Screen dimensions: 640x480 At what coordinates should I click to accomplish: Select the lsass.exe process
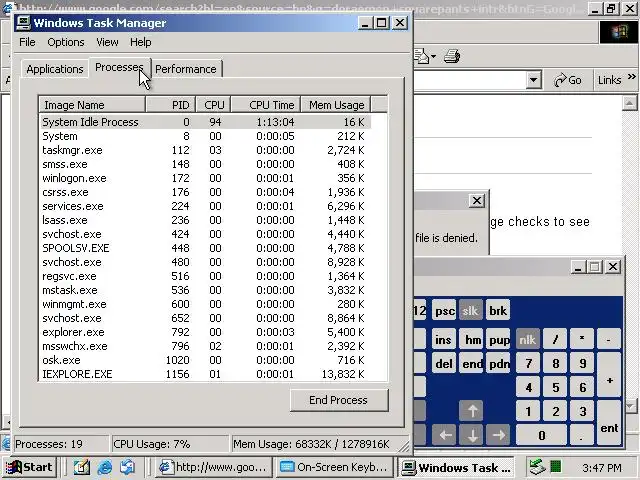tap(205, 220)
